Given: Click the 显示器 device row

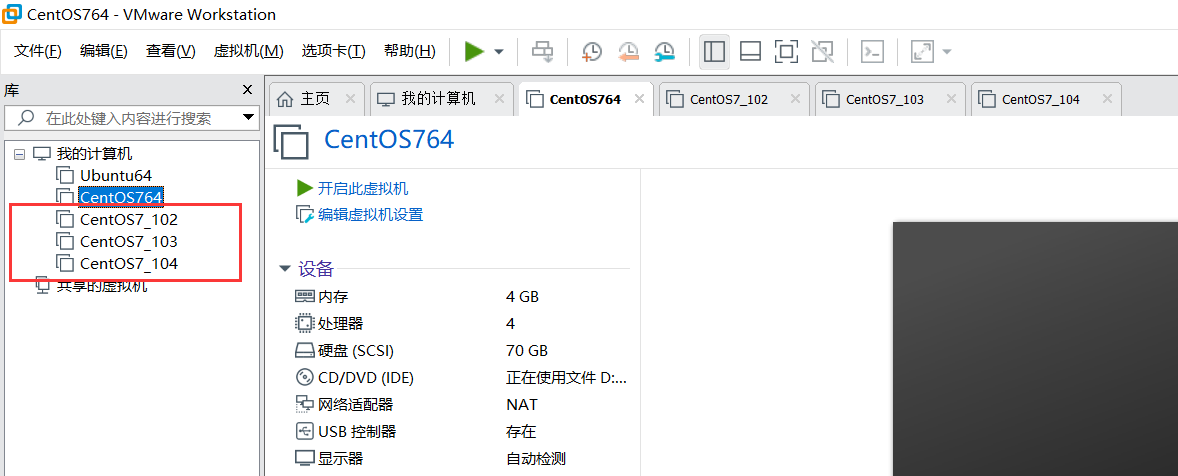Looking at the screenshot, I should 461,459.
